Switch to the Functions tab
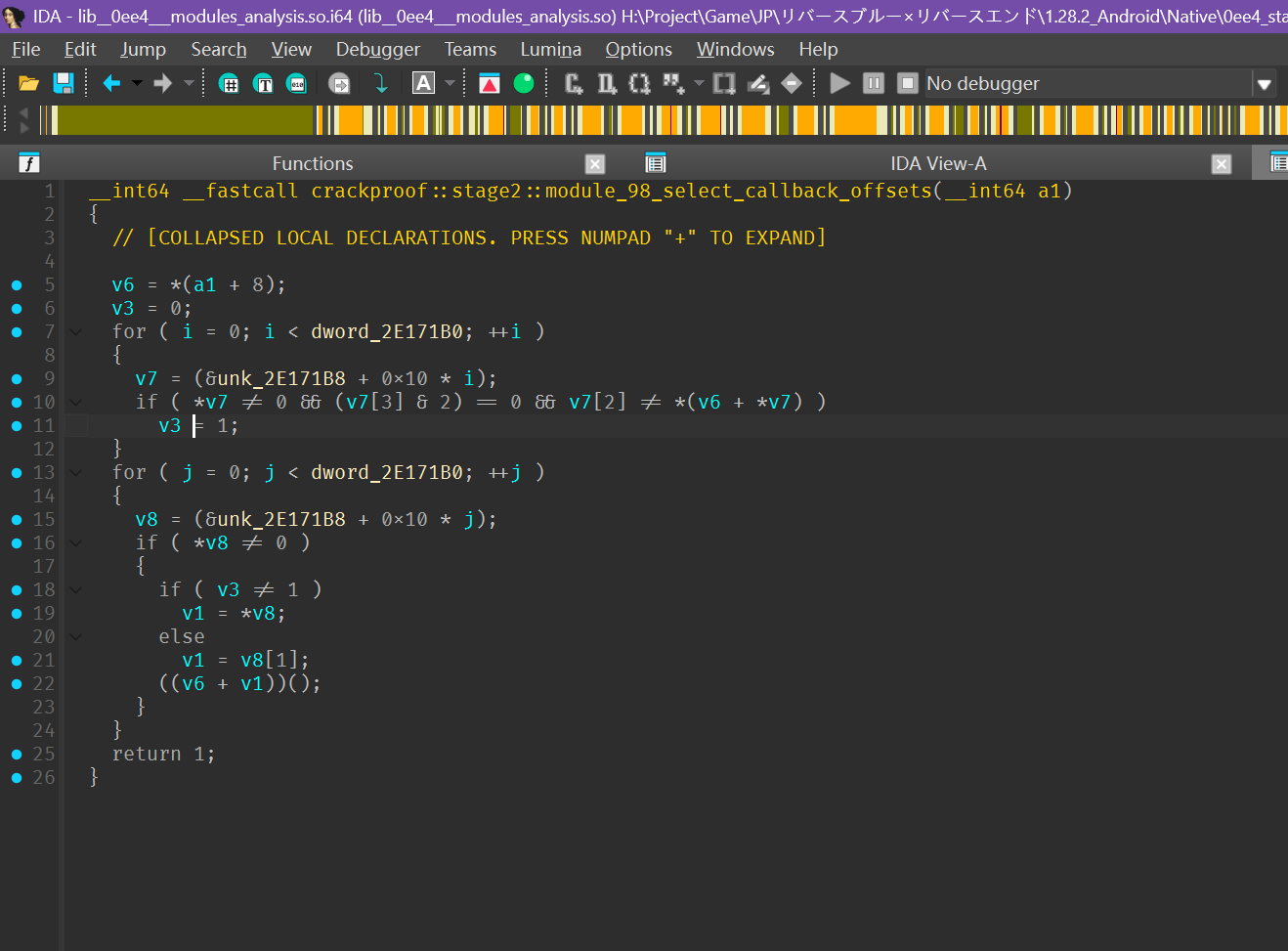The image size is (1288, 951). pyautogui.click(x=313, y=163)
